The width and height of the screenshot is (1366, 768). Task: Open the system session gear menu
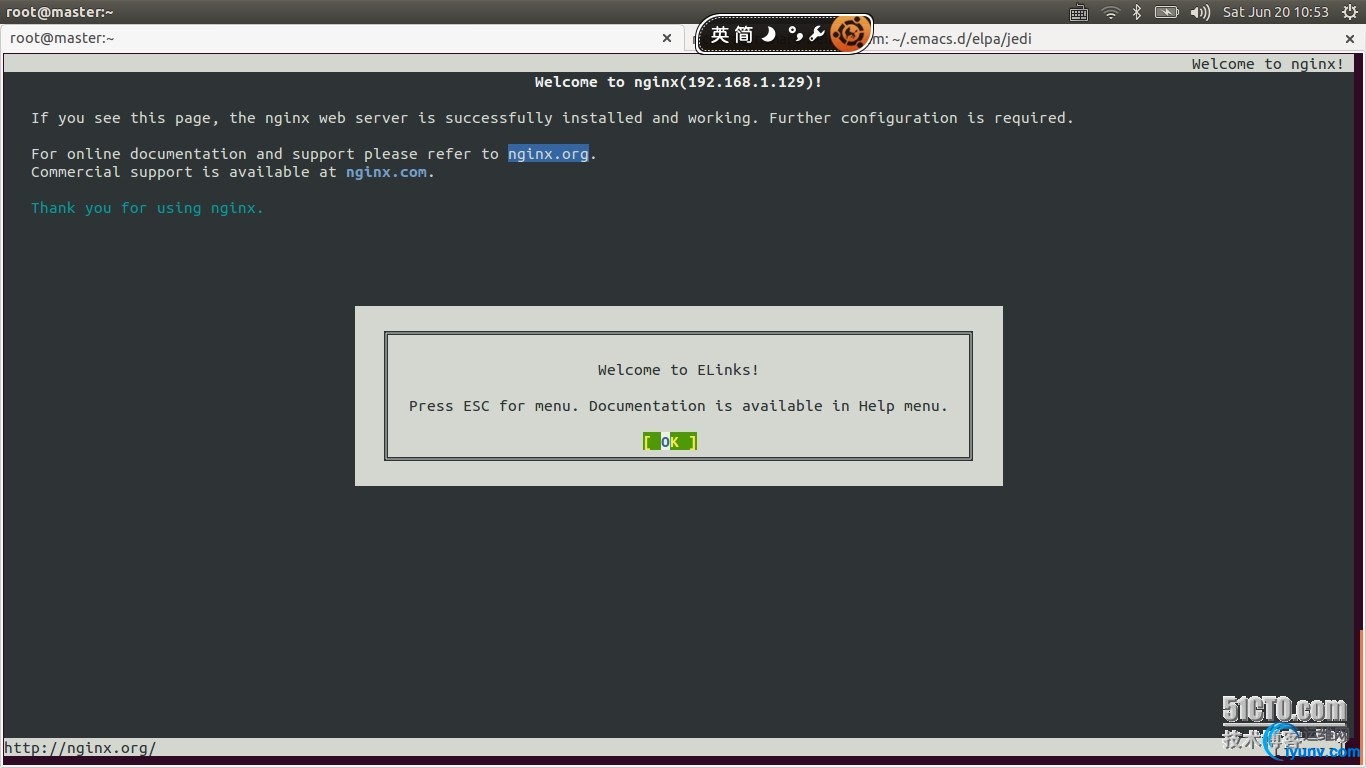coord(1349,12)
